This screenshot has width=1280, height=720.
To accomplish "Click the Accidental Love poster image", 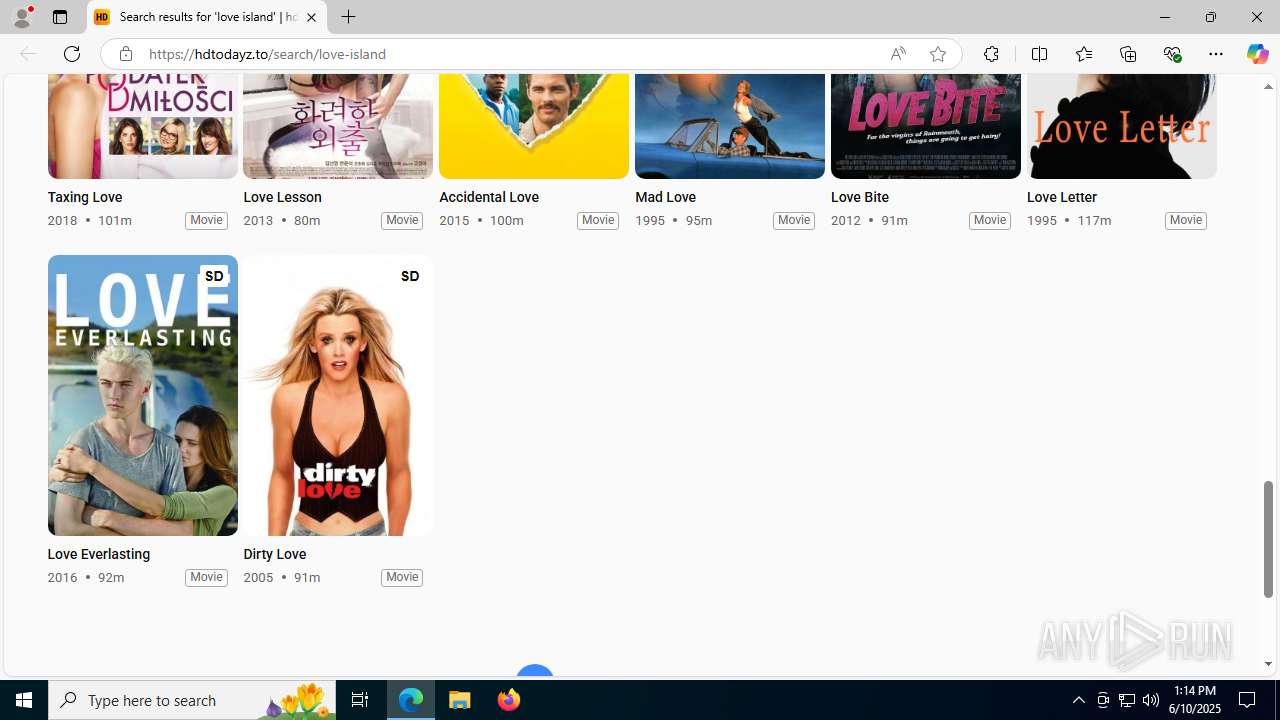I will tap(534, 126).
